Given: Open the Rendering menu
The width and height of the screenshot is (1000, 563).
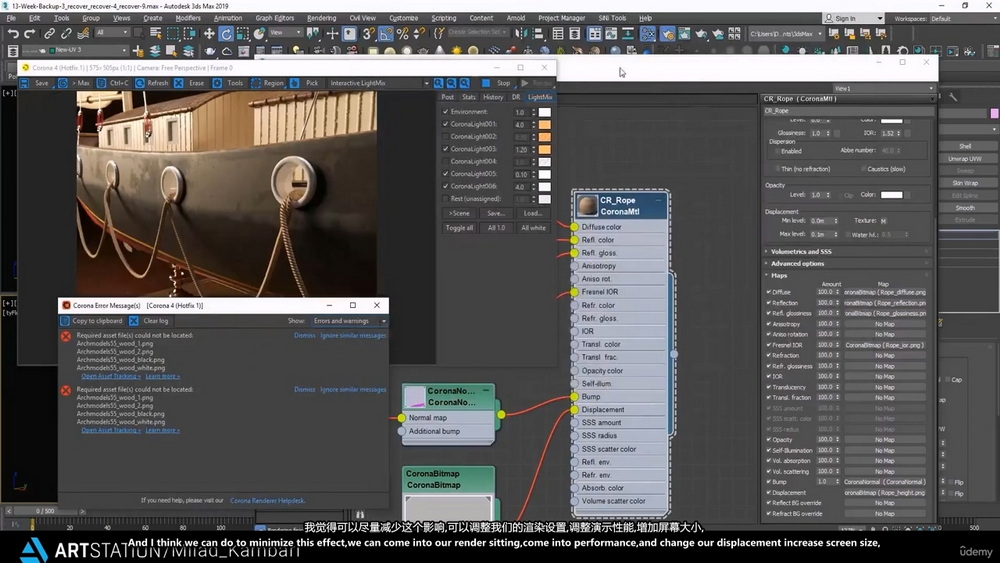Looking at the screenshot, I should click(x=321, y=18).
